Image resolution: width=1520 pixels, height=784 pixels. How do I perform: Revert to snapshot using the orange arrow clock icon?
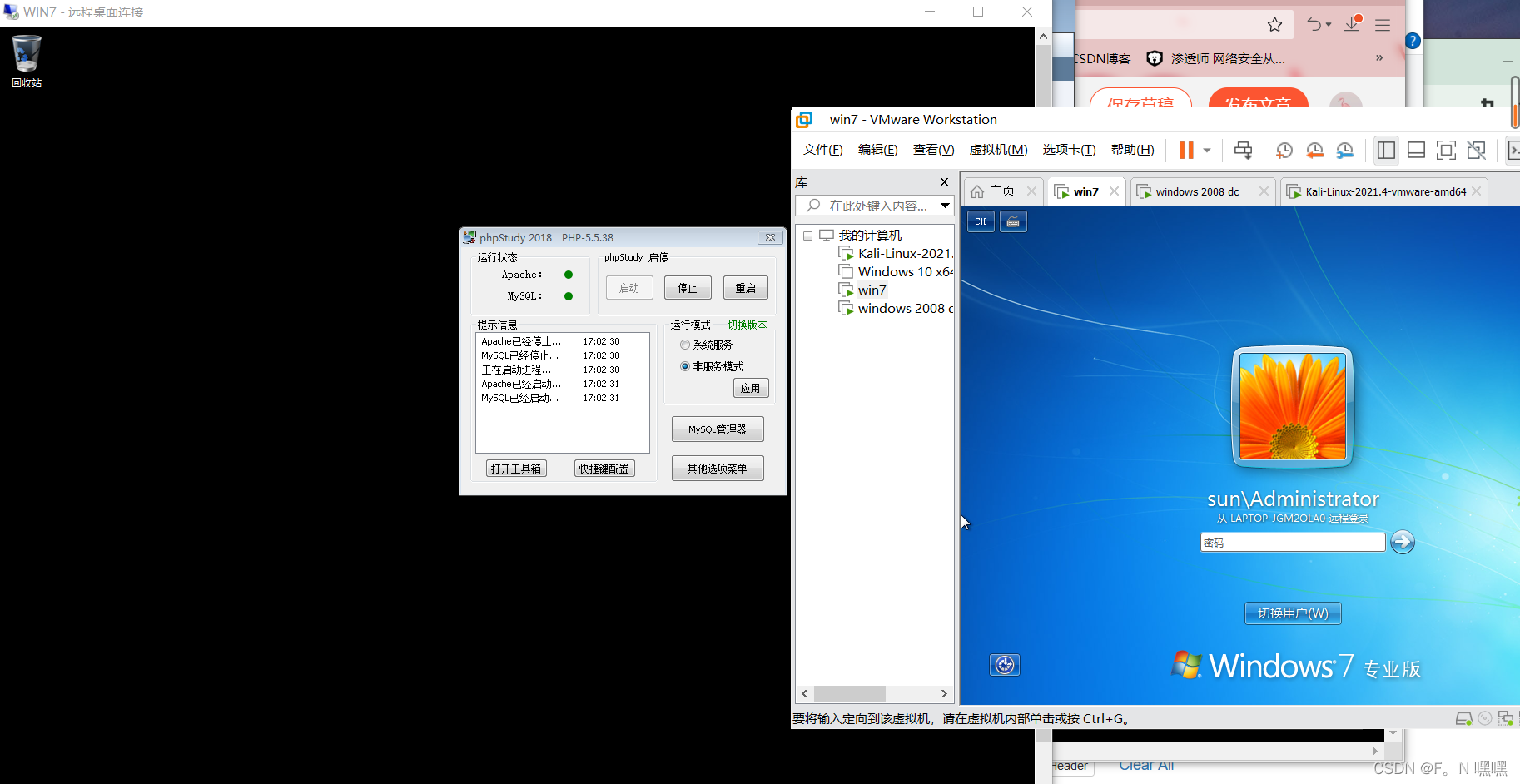(x=1315, y=150)
